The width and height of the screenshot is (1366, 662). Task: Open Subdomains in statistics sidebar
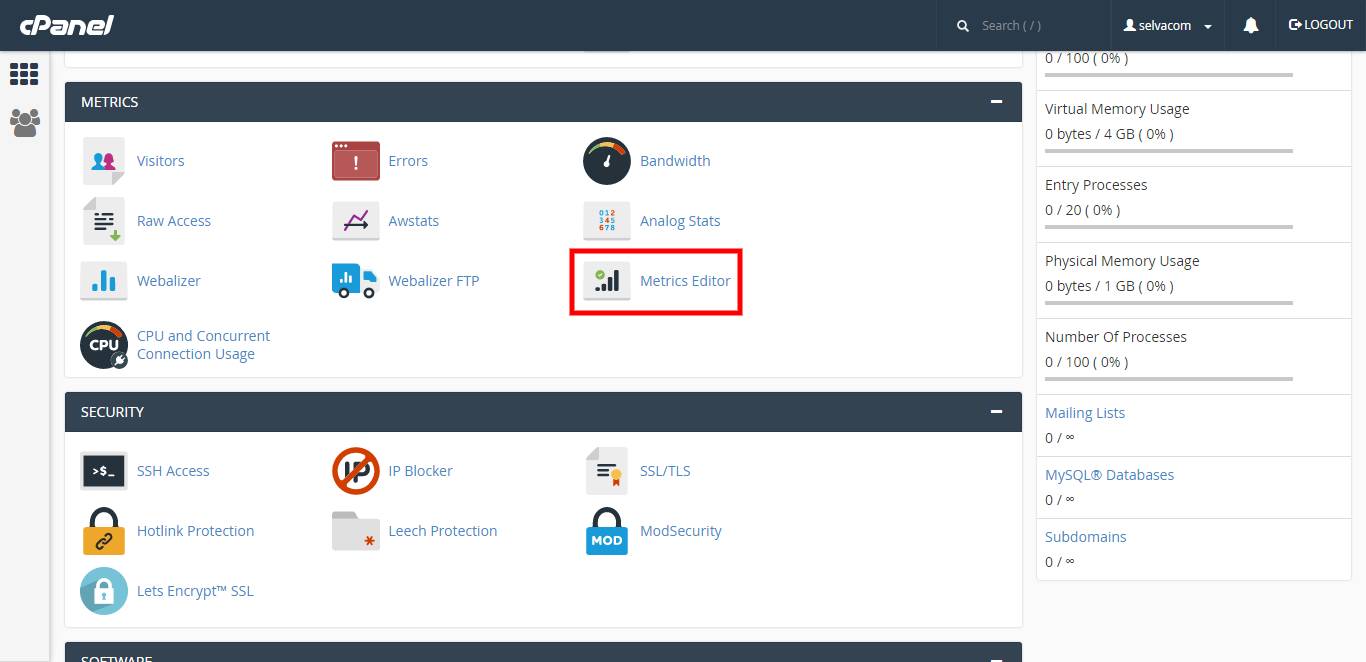1085,537
